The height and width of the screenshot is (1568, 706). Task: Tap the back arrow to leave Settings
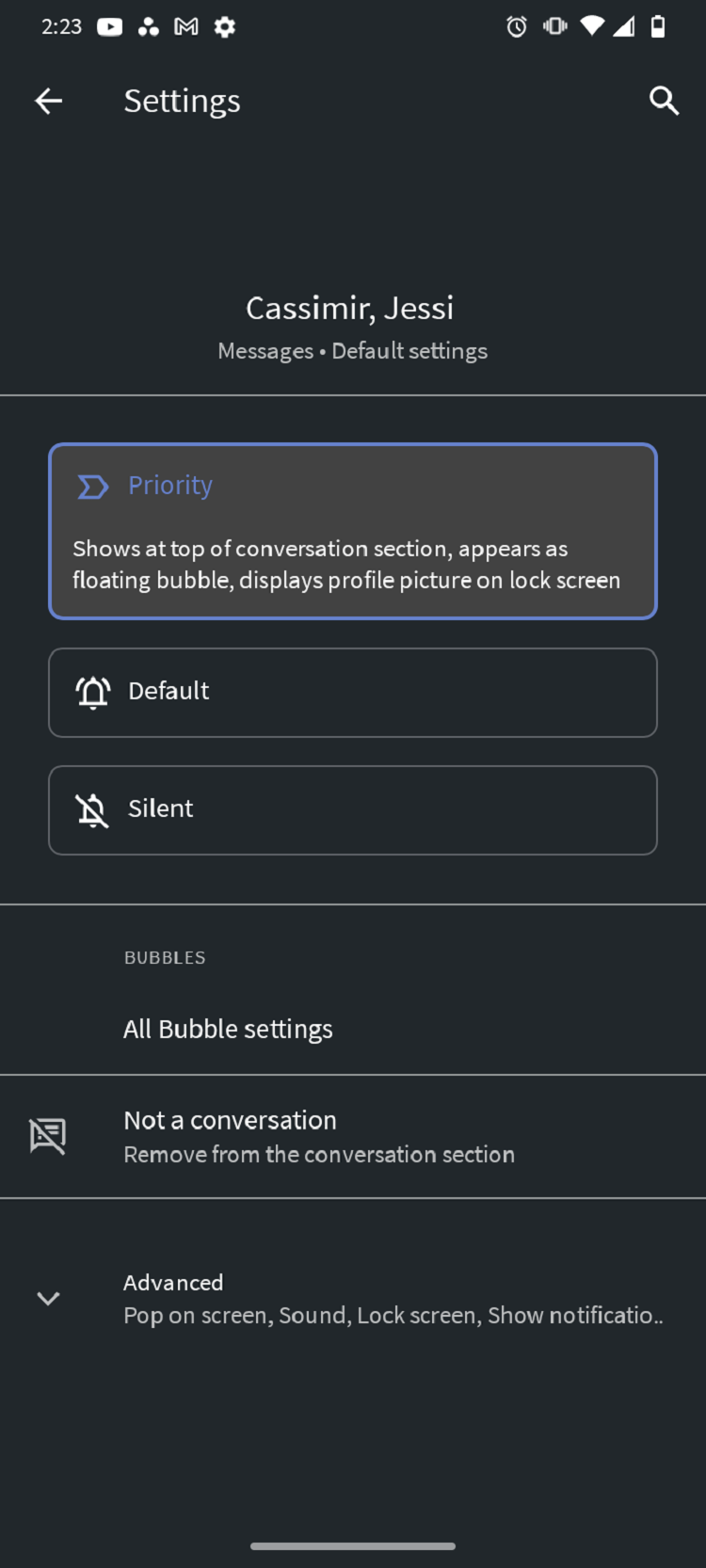coord(48,101)
